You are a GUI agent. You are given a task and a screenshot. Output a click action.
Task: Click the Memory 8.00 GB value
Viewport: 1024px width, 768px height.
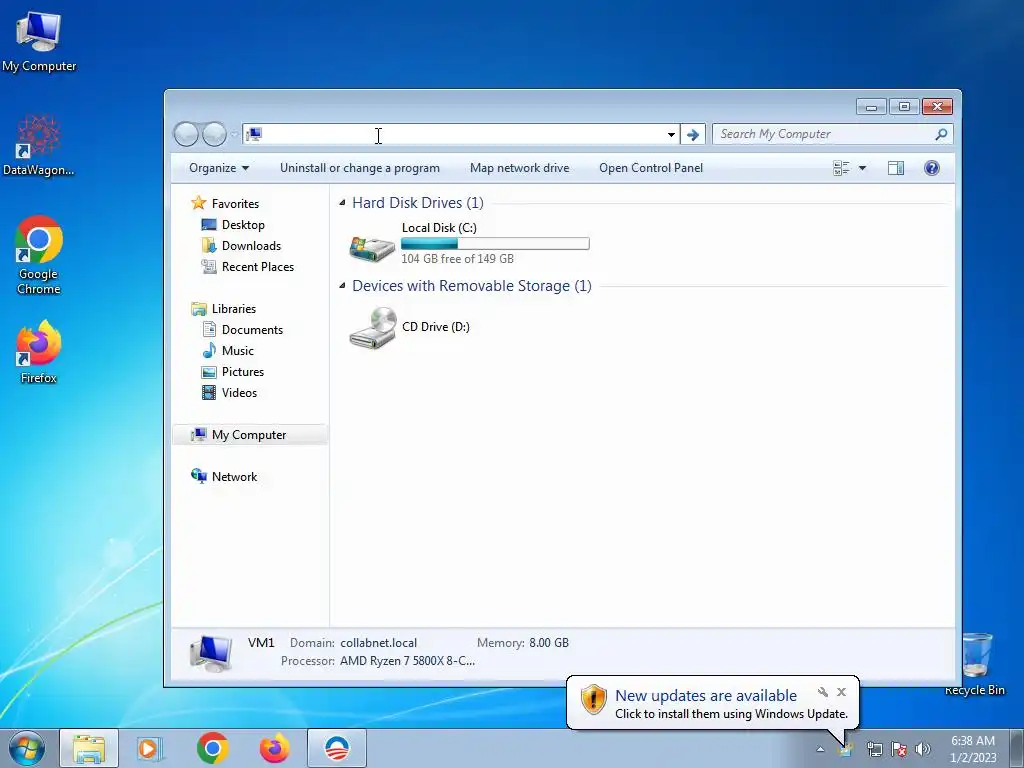click(549, 643)
